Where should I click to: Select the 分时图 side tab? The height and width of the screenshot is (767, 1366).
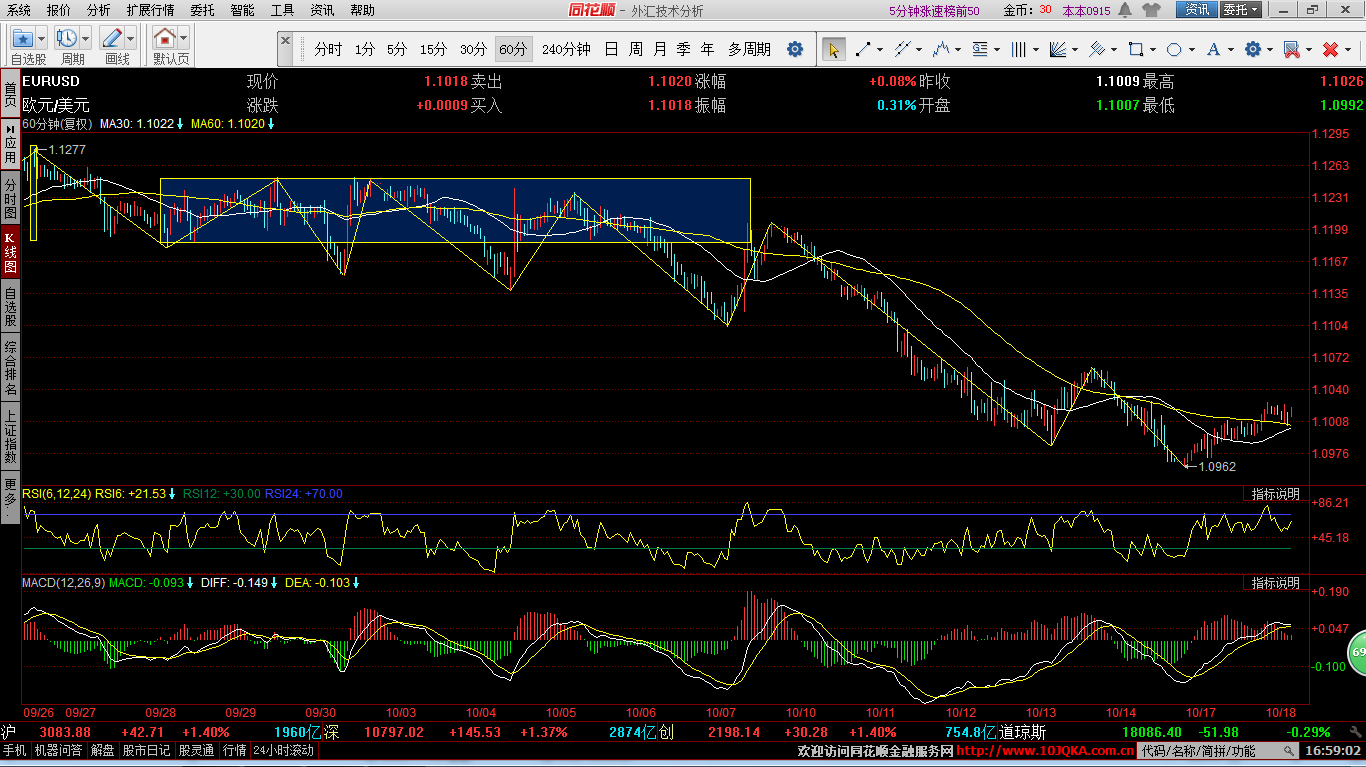point(10,198)
